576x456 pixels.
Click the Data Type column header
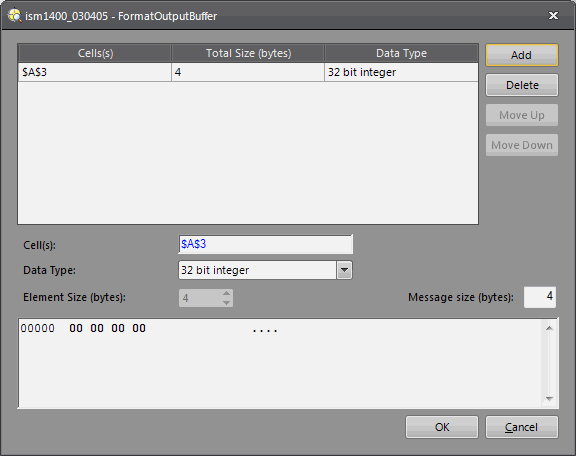coord(401,54)
